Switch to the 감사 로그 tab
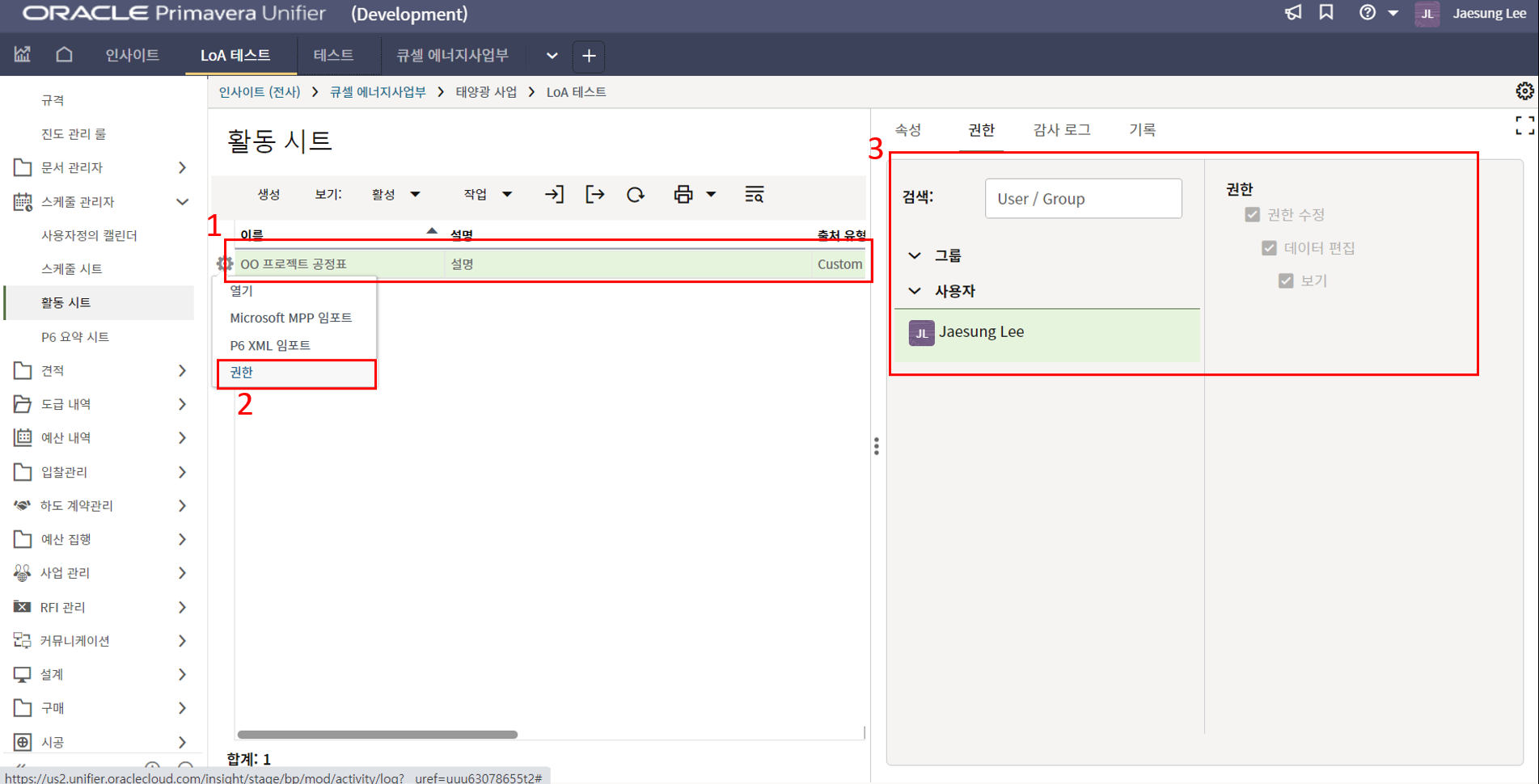 [1061, 130]
